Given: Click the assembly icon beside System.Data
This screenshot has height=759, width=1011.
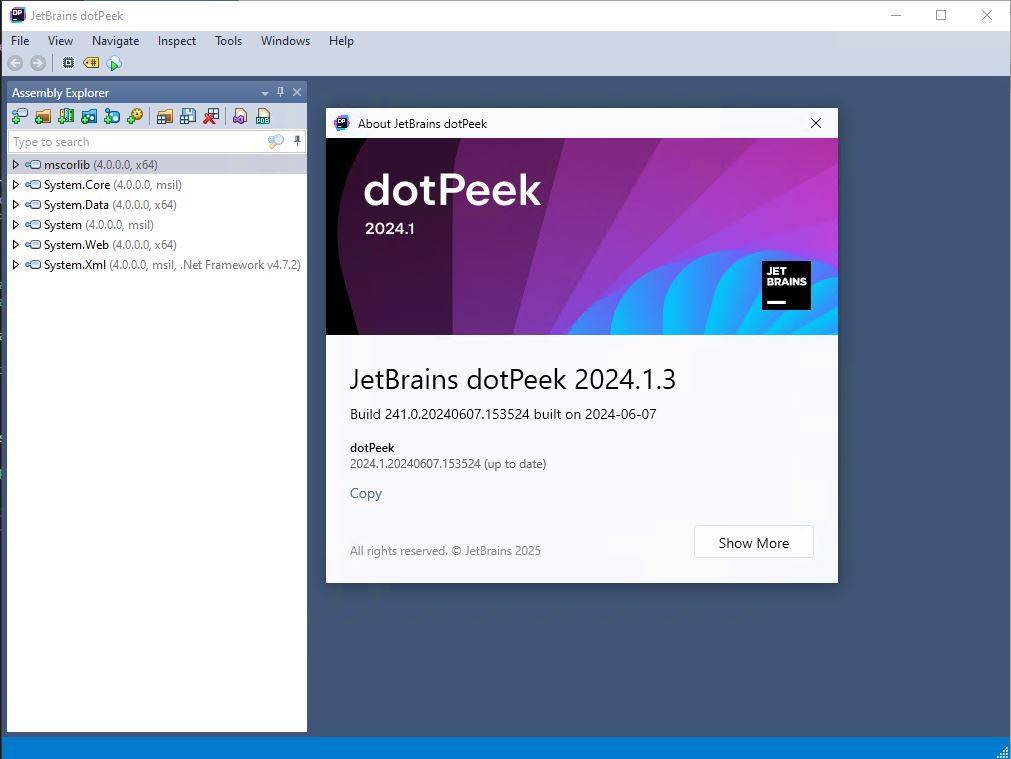Looking at the screenshot, I should pos(33,204).
